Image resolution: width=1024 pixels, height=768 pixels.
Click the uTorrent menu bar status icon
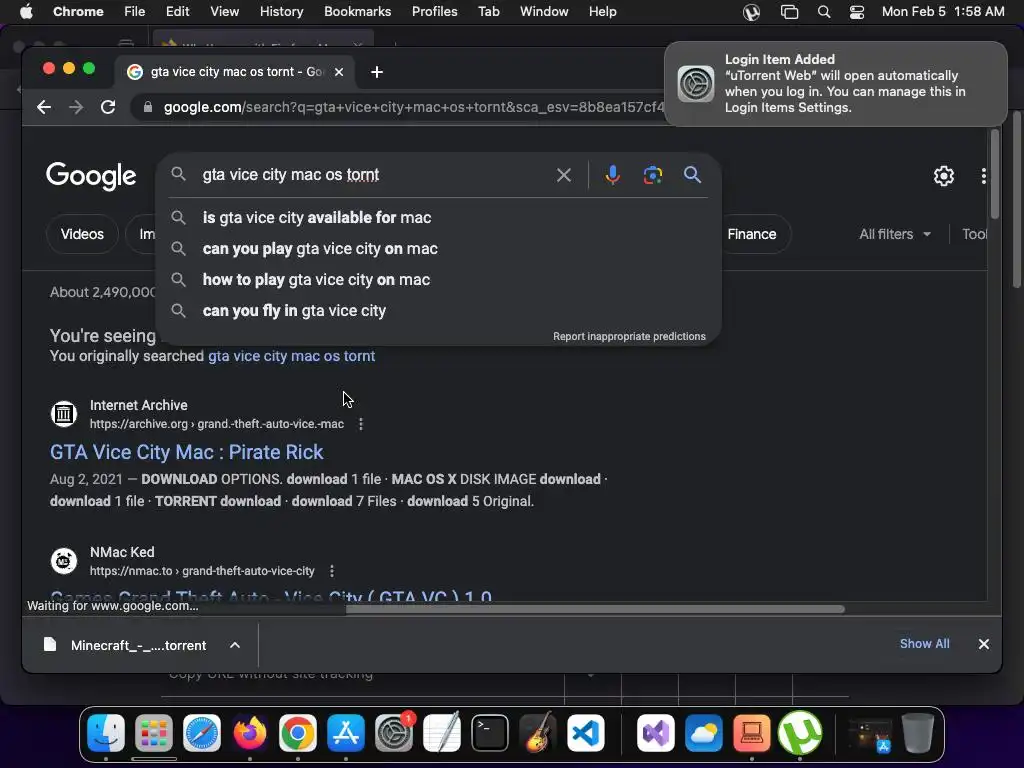point(751,12)
